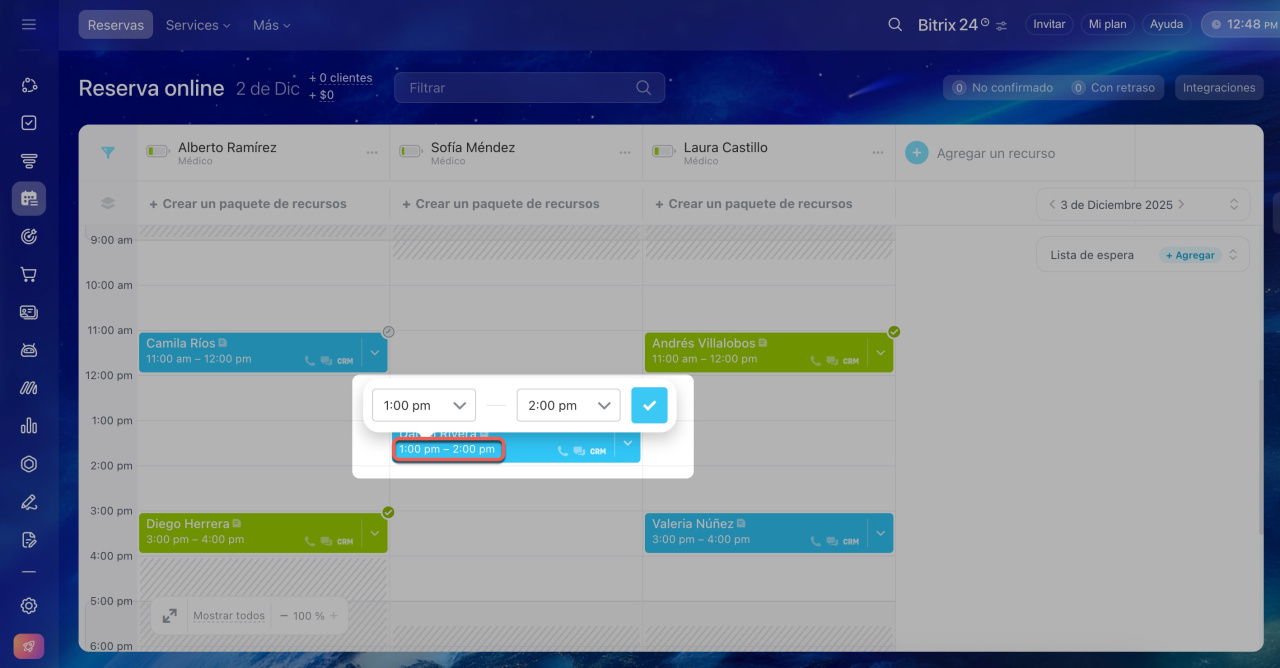Toggle unconfirmed mark on Camila Ríos booking

pyautogui.click(x=389, y=332)
